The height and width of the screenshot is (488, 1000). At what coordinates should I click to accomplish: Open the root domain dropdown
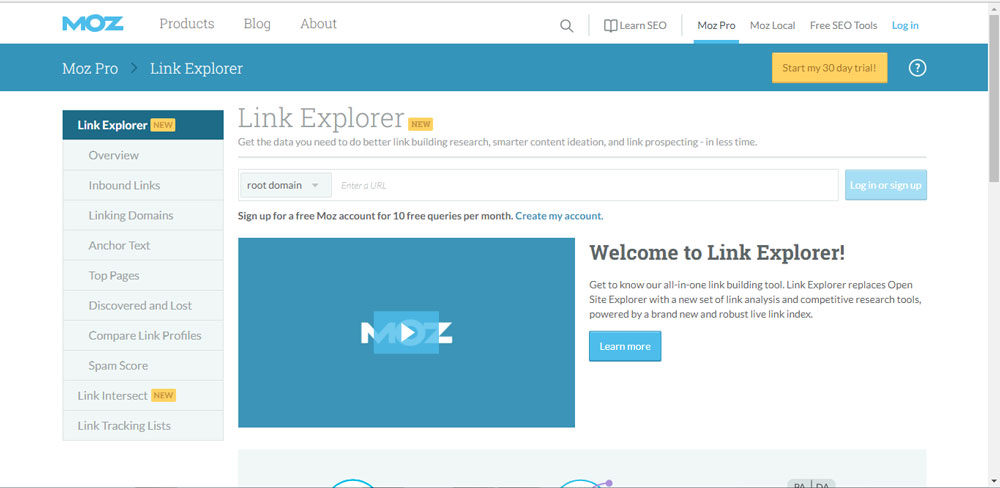tap(286, 185)
